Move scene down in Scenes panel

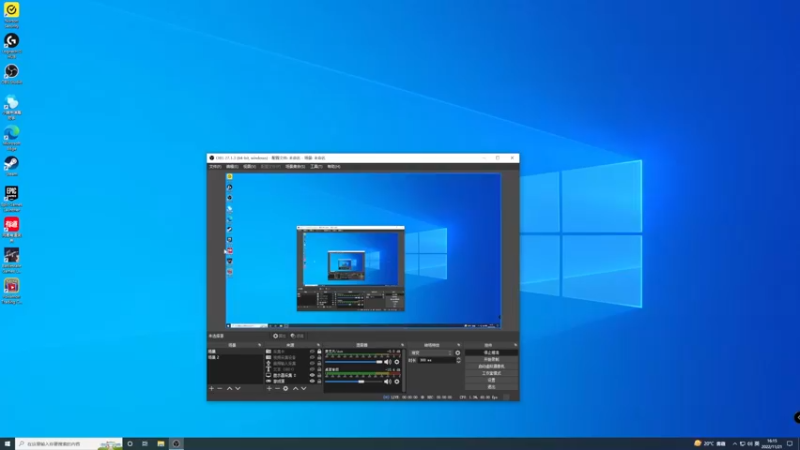[238, 388]
